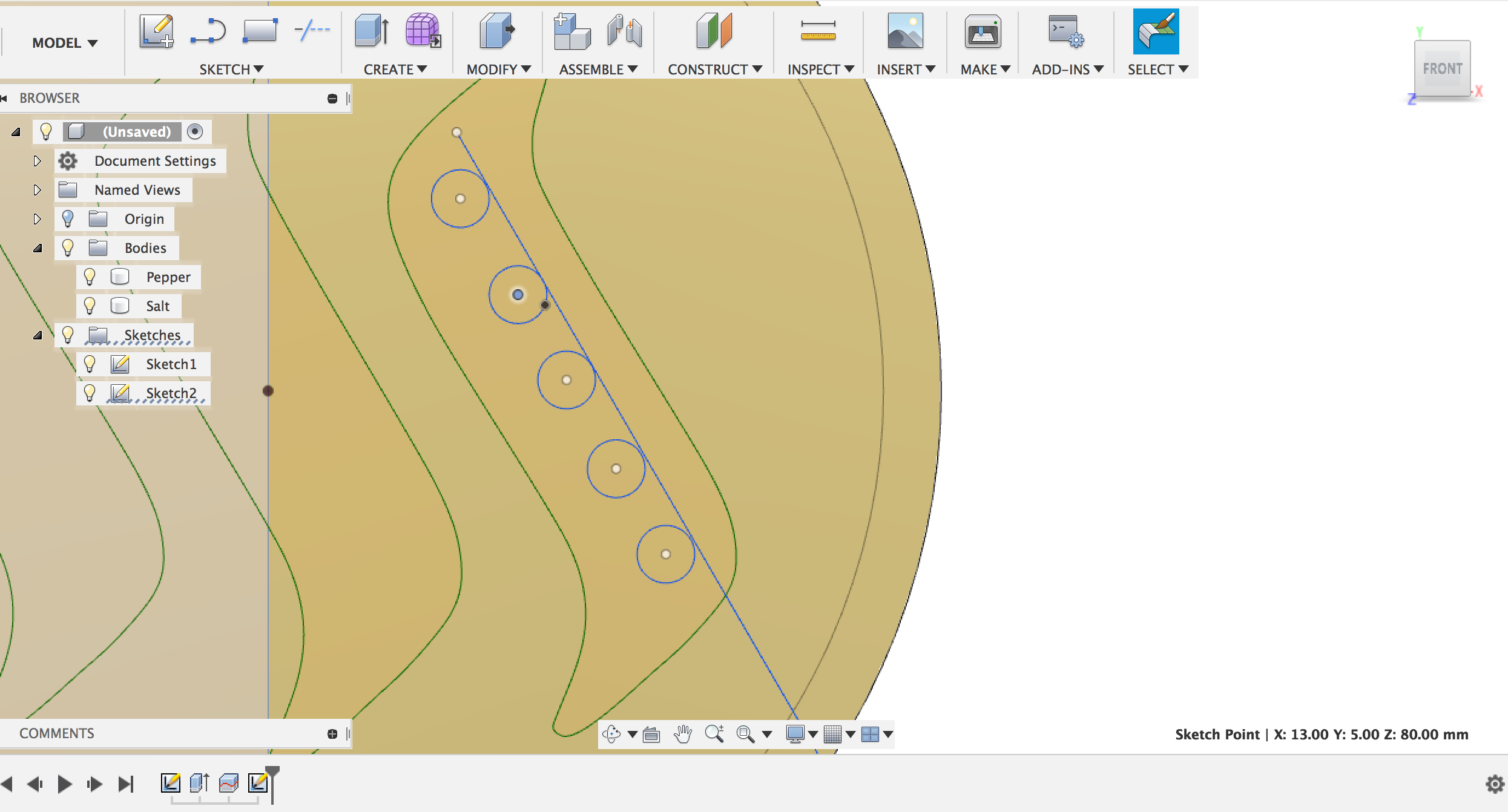Play the timeline
The image size is (1508, 812).
click(x=64, y=784)
